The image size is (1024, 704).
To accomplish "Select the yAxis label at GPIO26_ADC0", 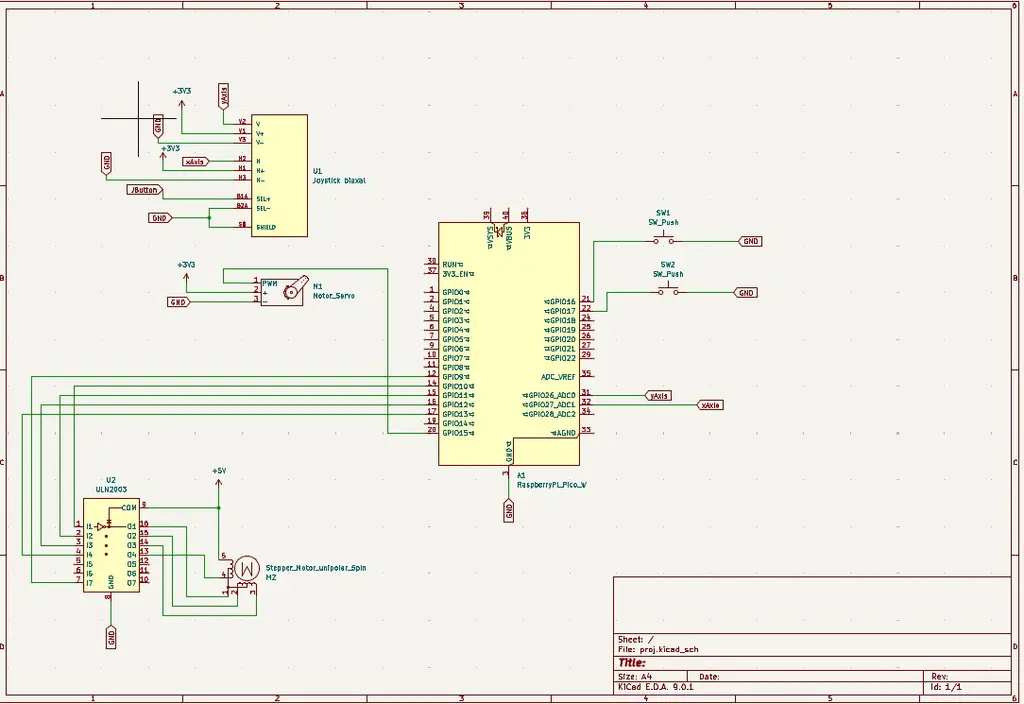I will [658, 396].
